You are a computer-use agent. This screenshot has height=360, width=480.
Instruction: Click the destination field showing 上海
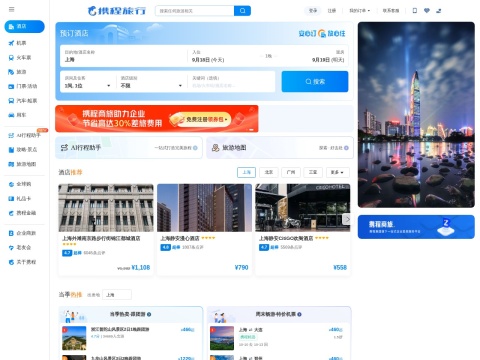124,56
